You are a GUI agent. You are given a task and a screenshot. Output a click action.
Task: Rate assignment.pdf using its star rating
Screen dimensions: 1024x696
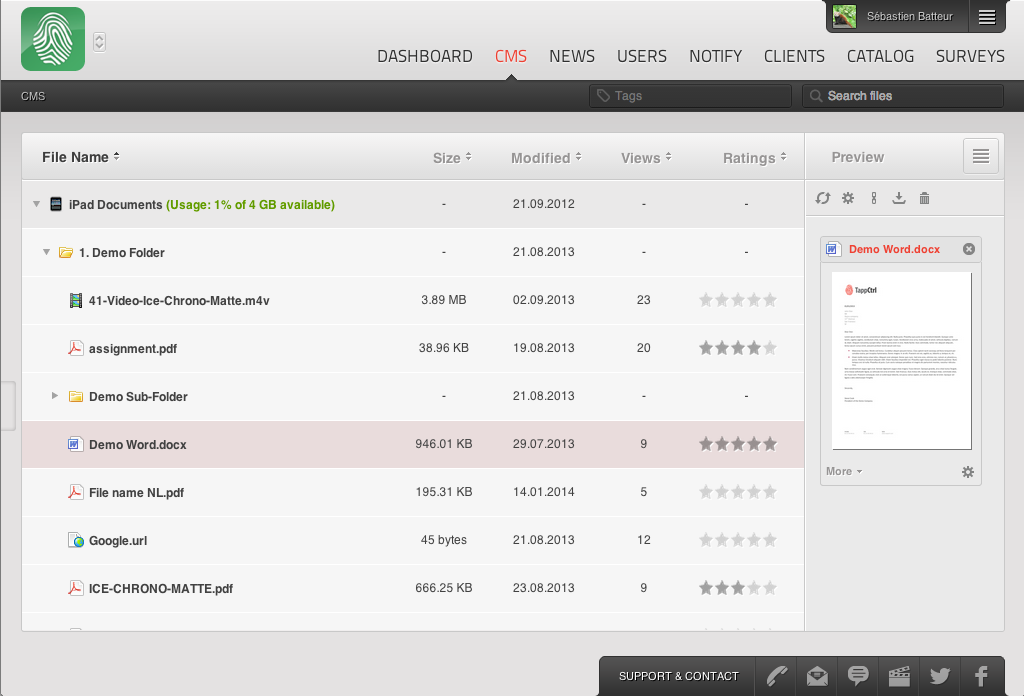coord(737,348)
